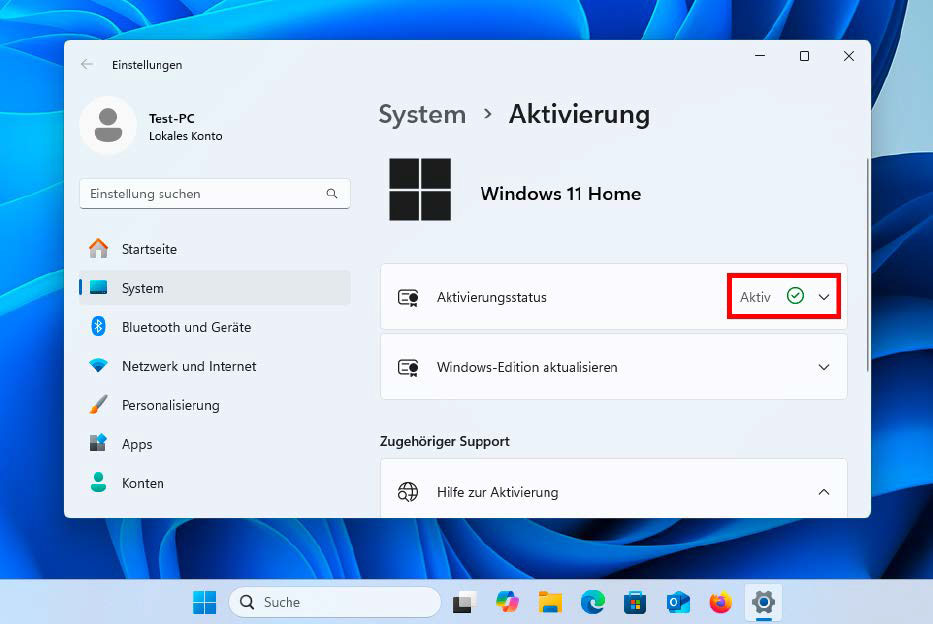Viewport: 933px width, 624px height.
Task: Click the Zugehöriger Support heading
Action: pyautogui.click(x=444, y=441)
